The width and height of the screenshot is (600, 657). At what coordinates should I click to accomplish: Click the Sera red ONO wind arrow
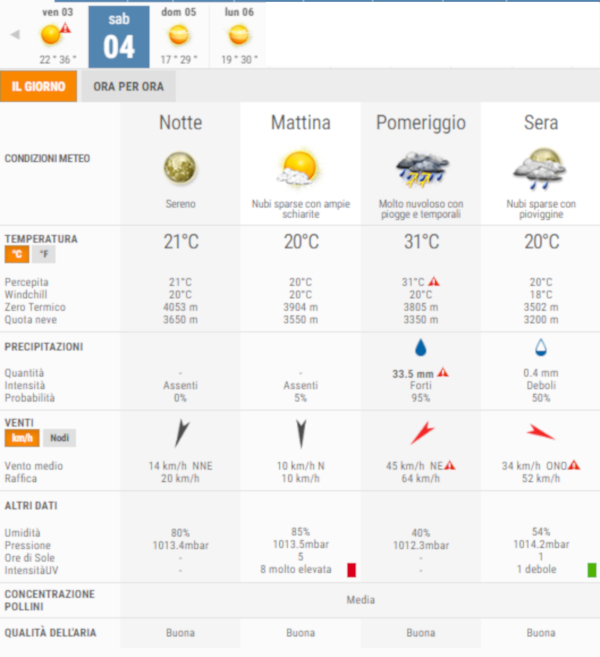tap(541, 432)
